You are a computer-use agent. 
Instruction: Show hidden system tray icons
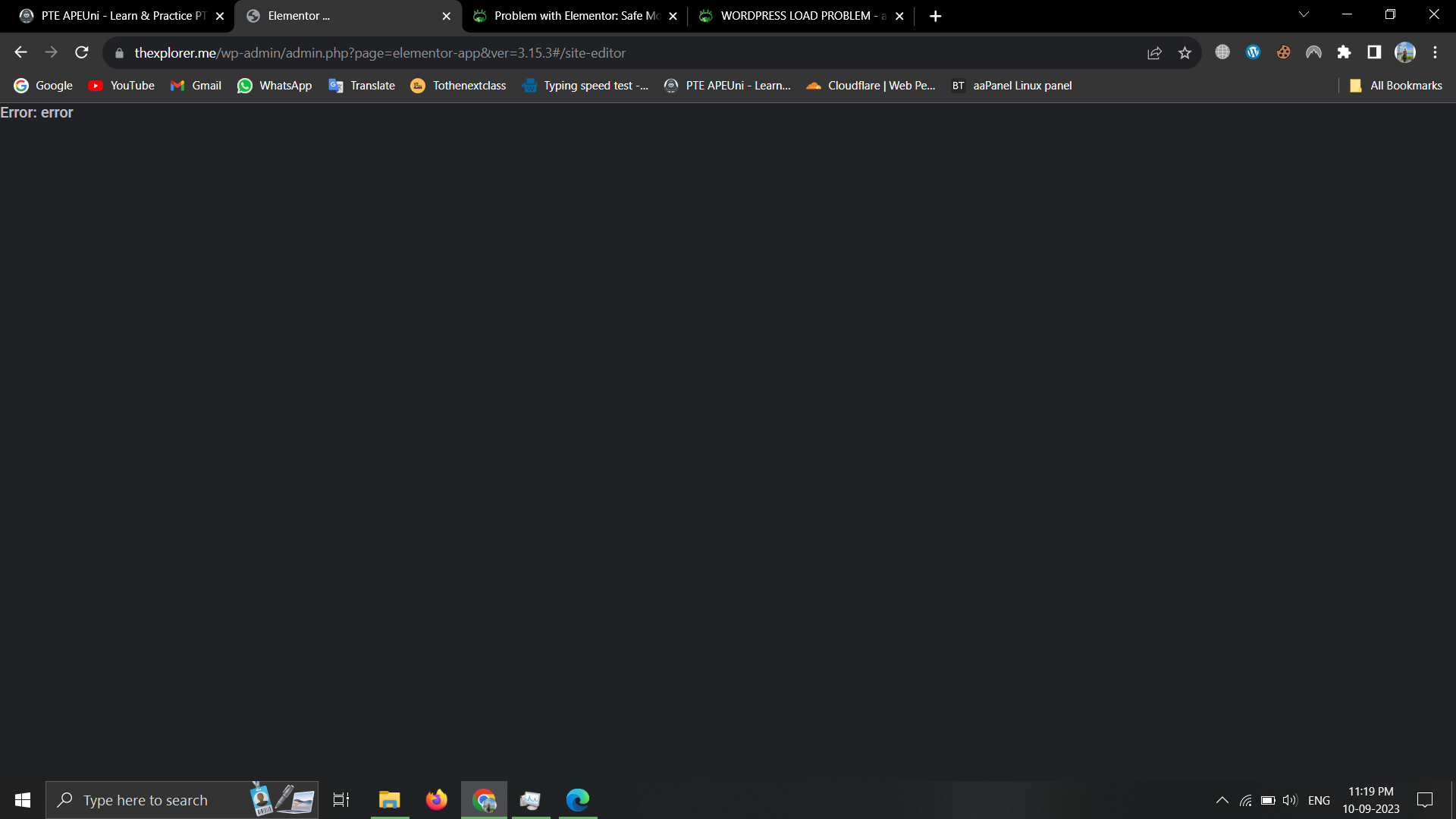tap(1222, 800)
